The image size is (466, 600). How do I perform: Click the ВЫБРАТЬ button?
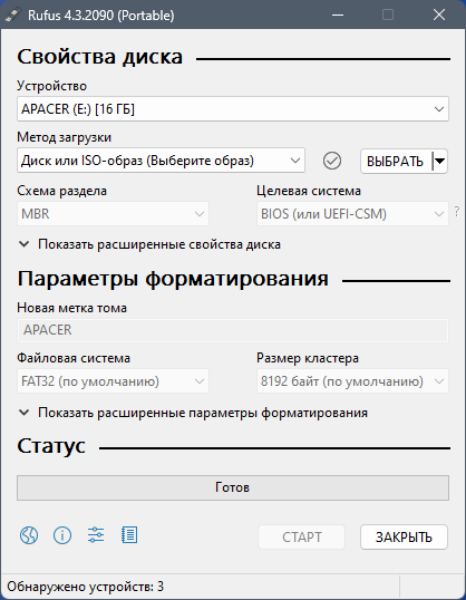click(396, 161)
